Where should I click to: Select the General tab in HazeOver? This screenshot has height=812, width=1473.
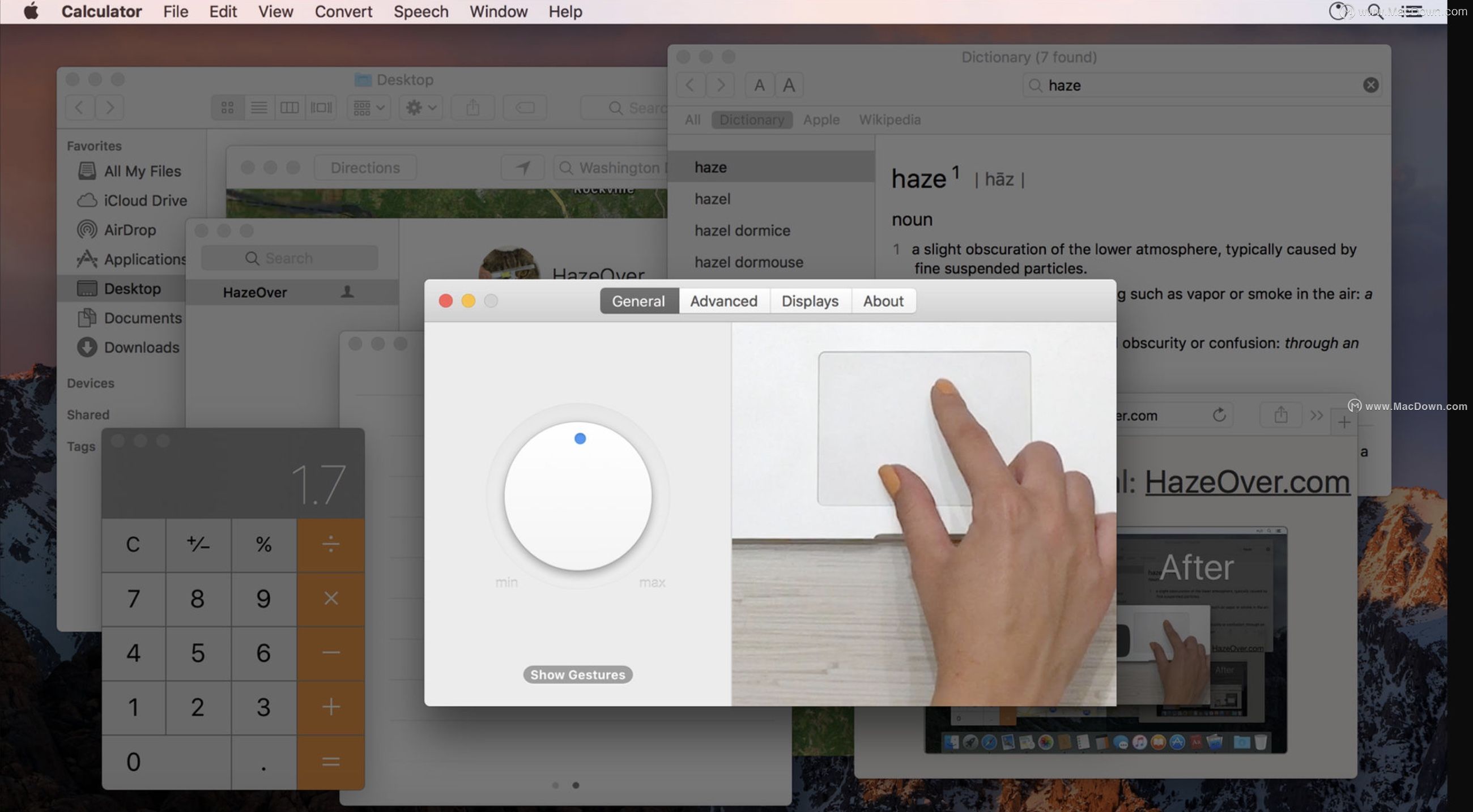tap(638, 301)
